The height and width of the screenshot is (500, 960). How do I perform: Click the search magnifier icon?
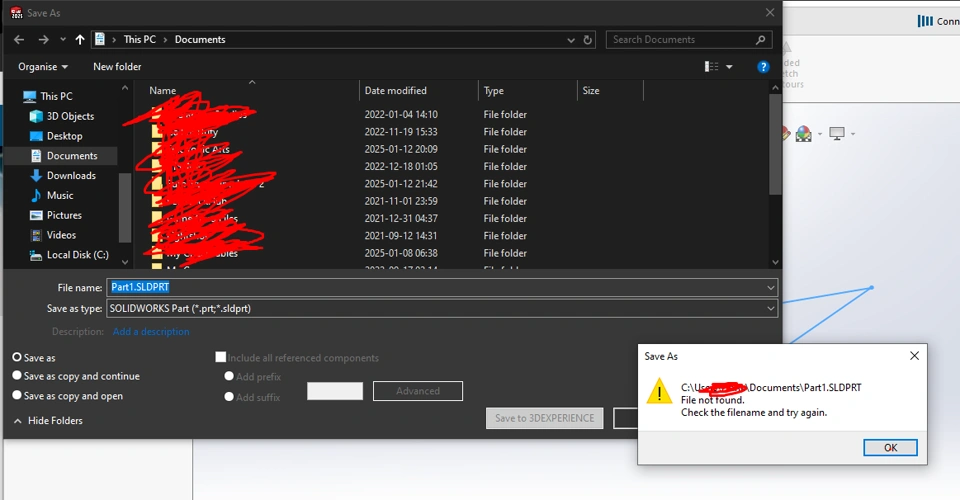click(760, 40)
